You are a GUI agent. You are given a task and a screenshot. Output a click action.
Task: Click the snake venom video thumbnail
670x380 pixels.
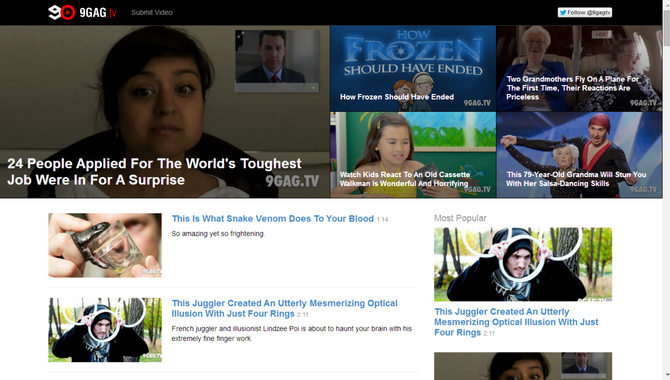coord(105,245)
